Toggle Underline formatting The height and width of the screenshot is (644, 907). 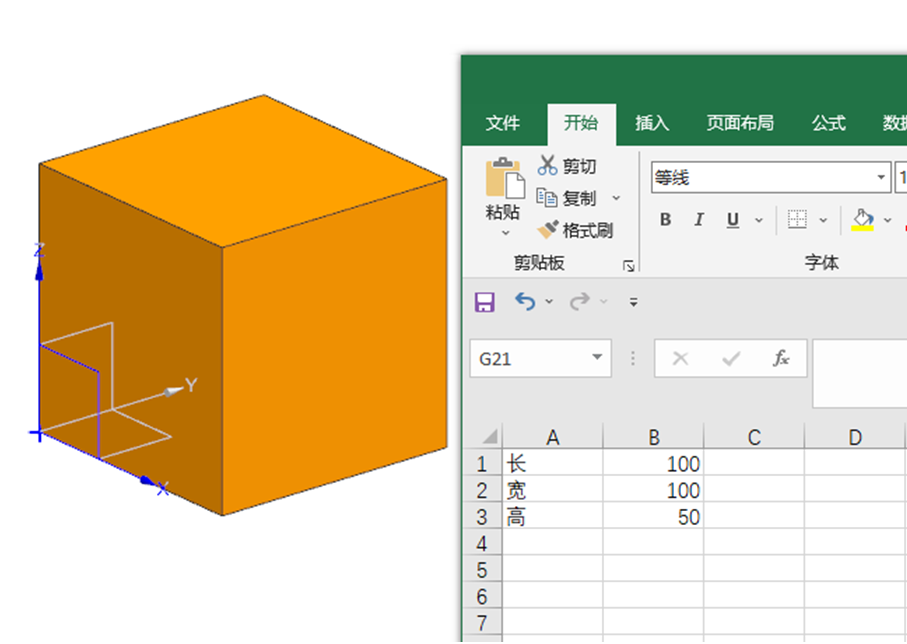733,220
